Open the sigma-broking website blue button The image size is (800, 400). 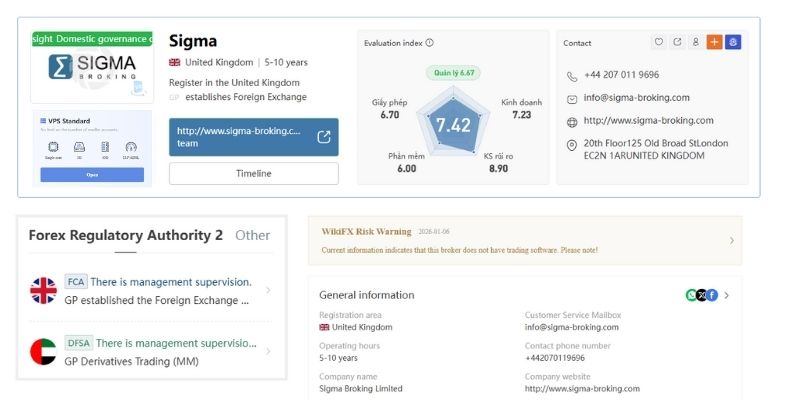coord(254,137)
